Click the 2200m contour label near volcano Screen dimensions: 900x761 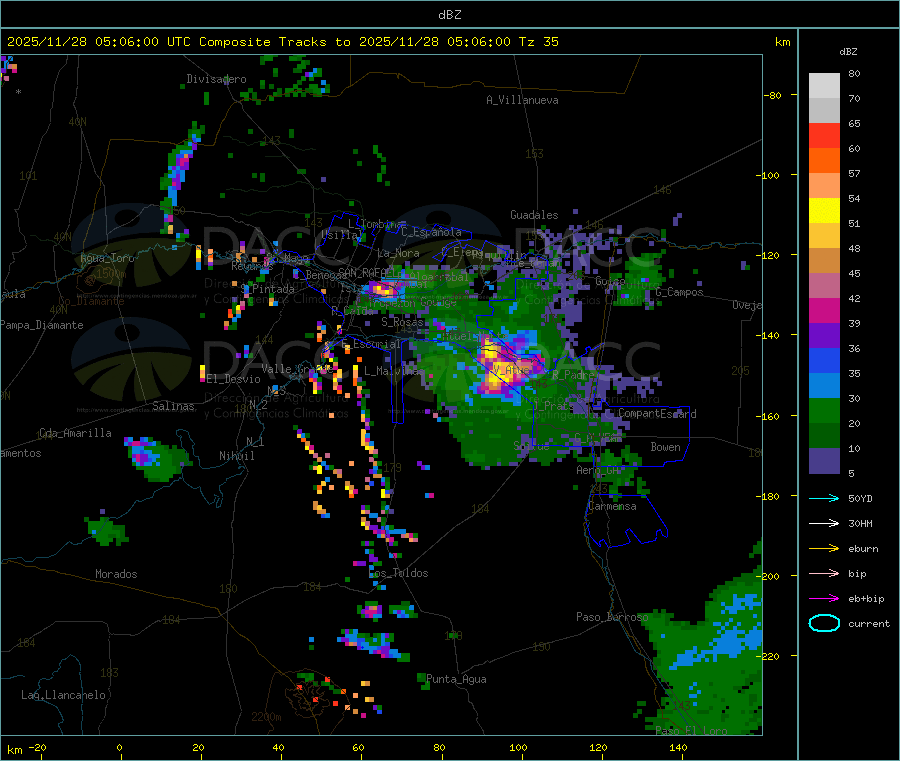point(266,717)
